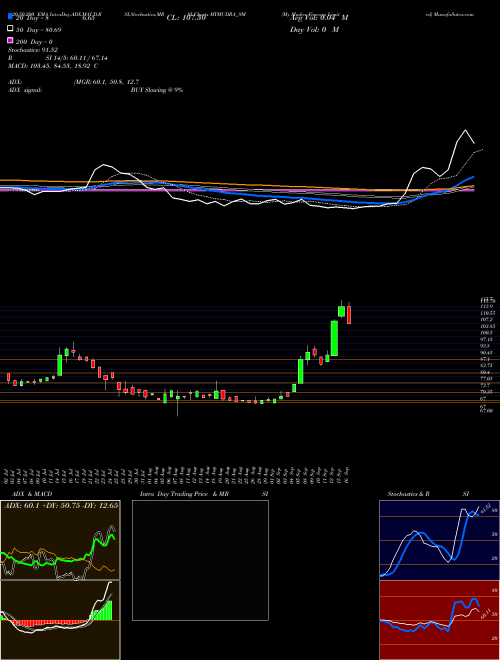Click the blue Stochastics chart panel
500x660 pixels.
pyautogui.click(x=439, y=540)
